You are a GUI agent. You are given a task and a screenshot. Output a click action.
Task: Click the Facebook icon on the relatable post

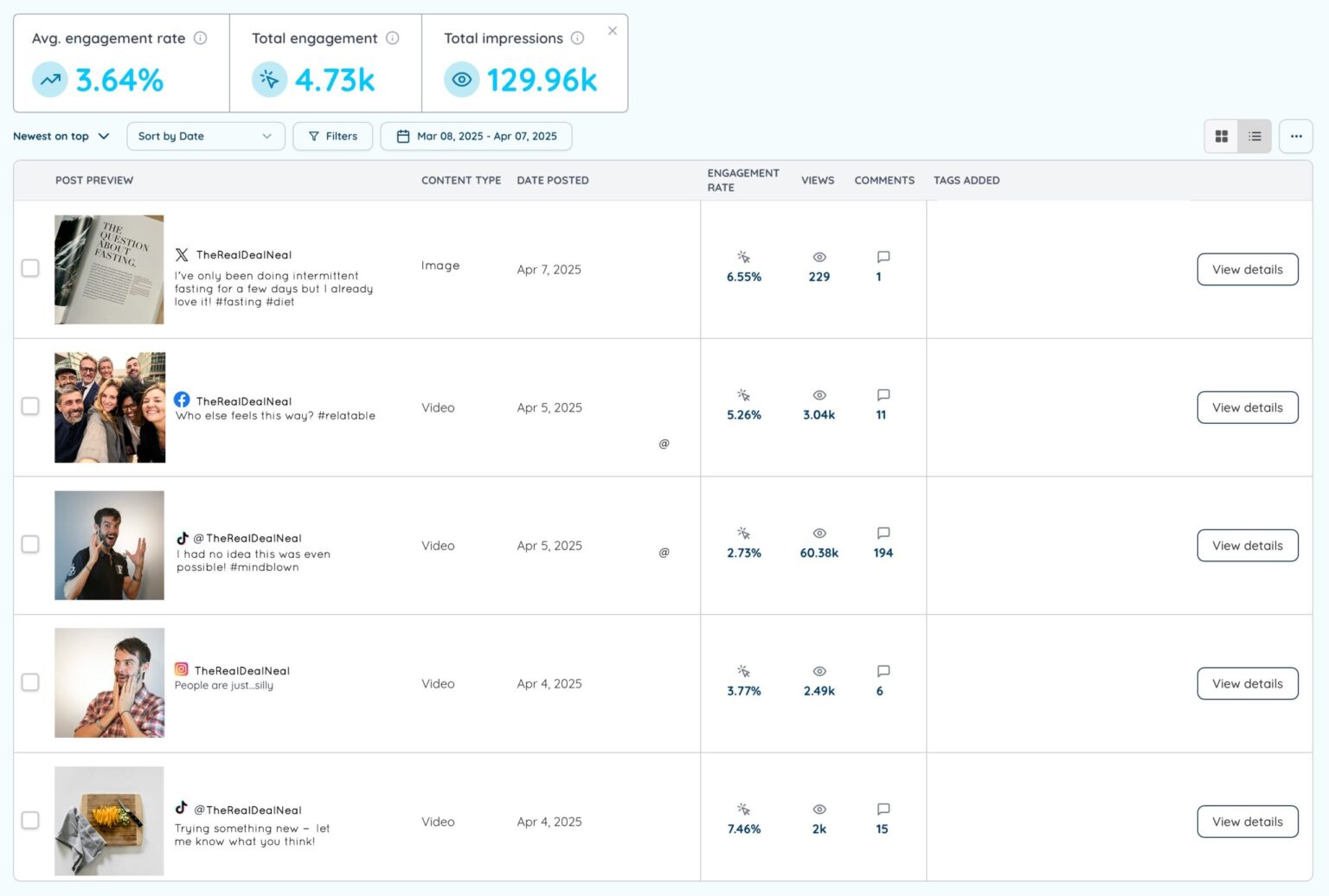click(182, 400)
